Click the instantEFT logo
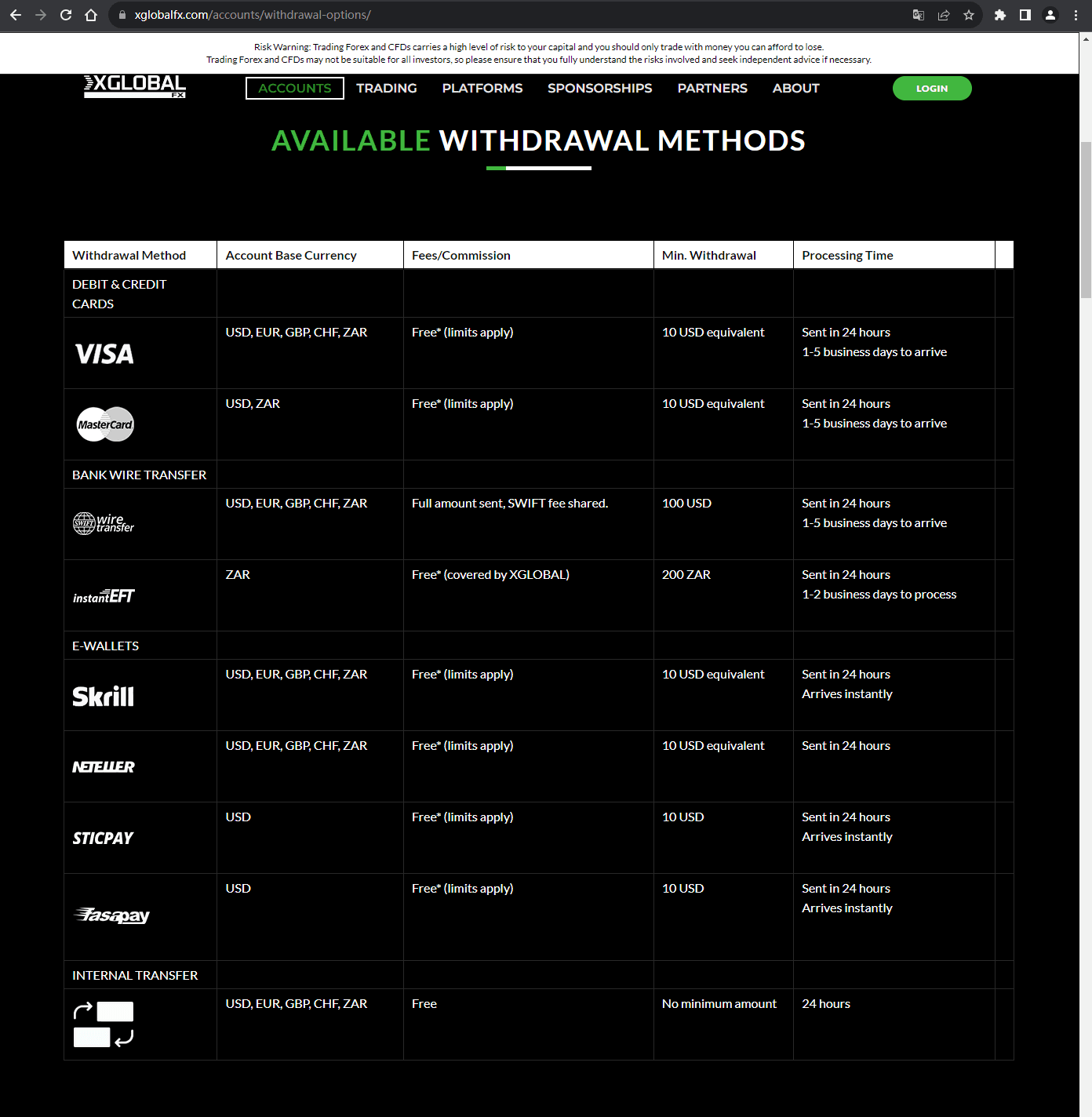The width and height of the screenshot is (1092, 1117). (x=104, y=596)
